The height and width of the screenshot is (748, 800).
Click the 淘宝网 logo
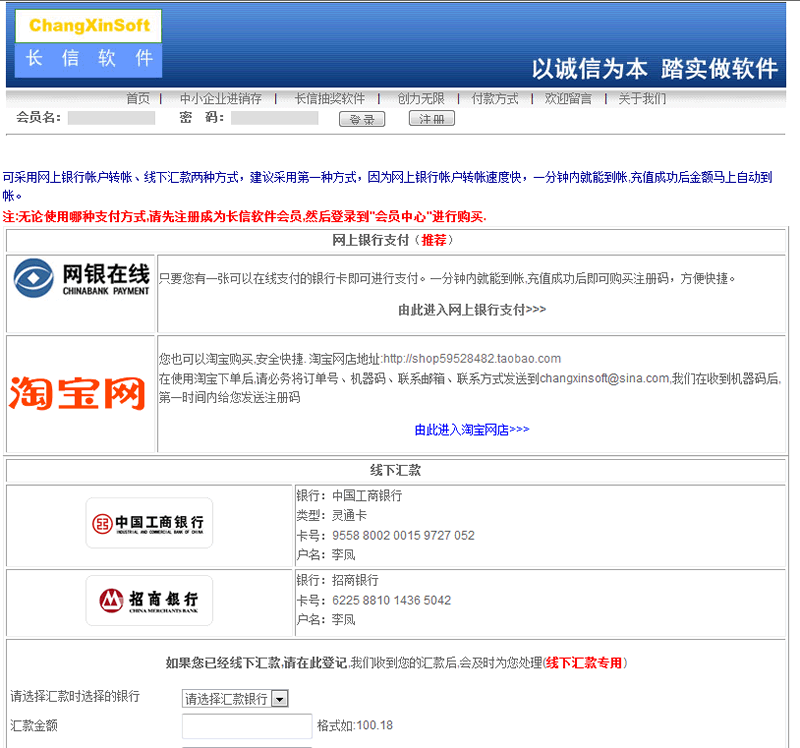coord(78,393)
